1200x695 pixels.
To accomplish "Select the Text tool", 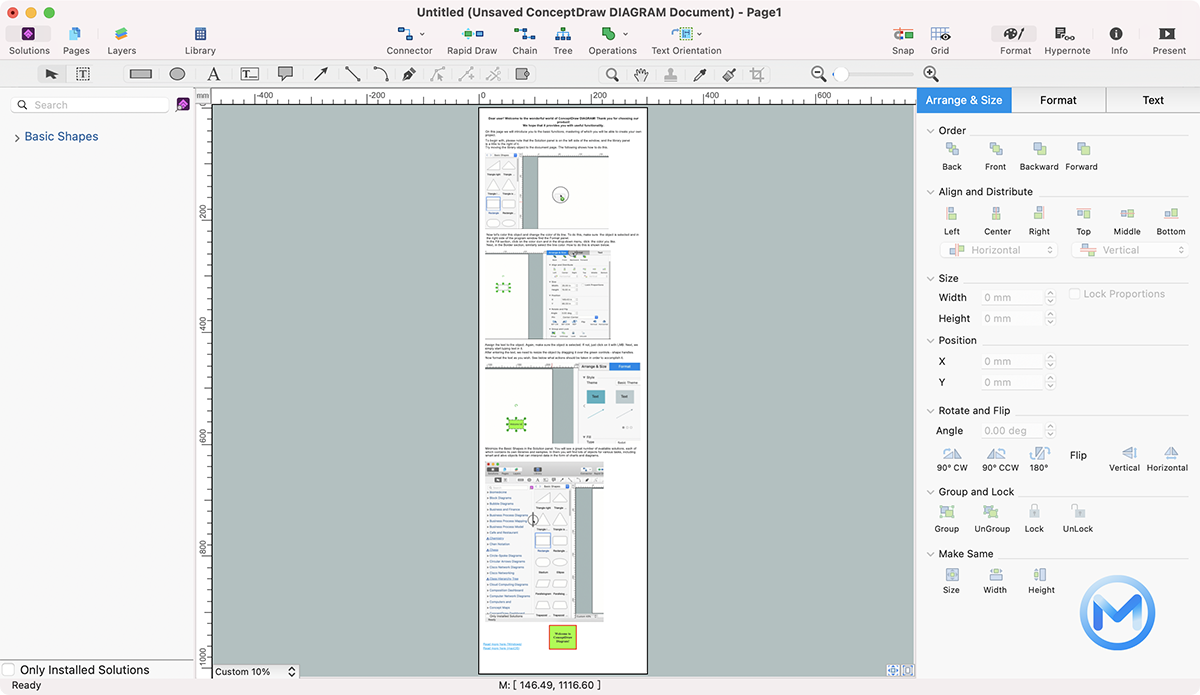I will [213, 74].
